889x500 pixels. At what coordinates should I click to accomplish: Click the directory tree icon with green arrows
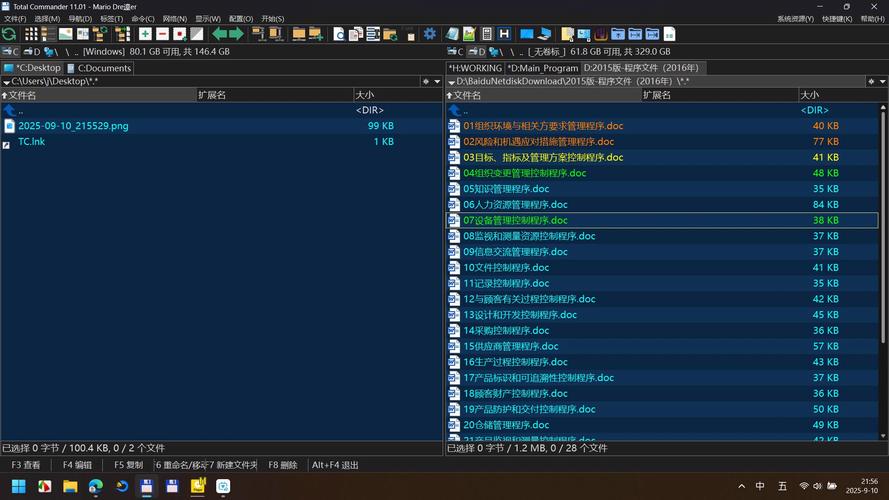click(100, 34)
